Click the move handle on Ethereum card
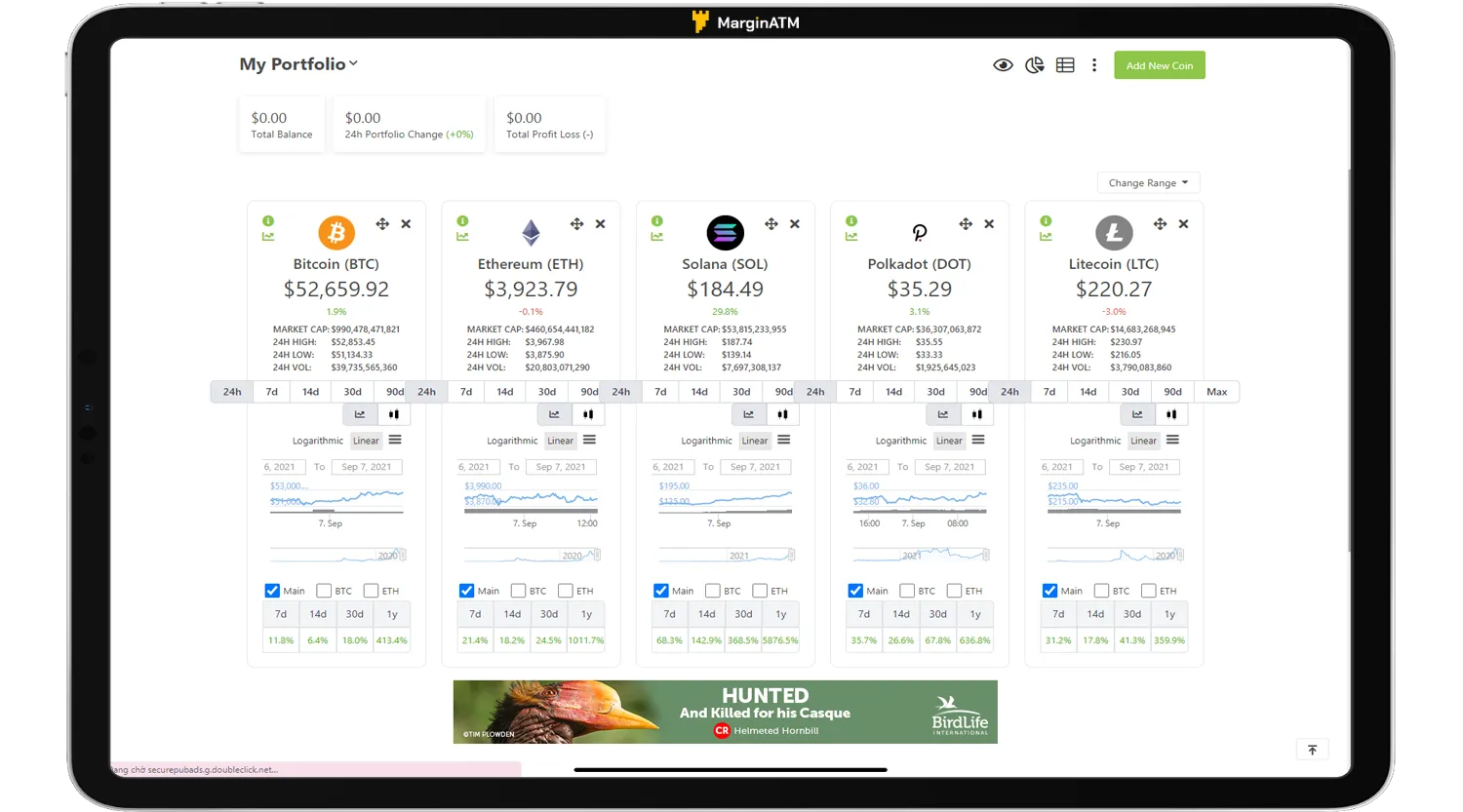The image size is (1463, 812). click(576, 224)
